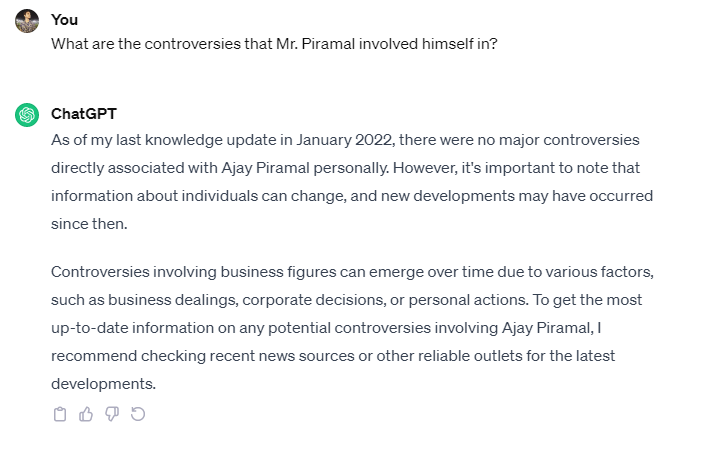Viewport: 702px width, 451px height.
Task: Select the "You" sender name
Action: click(64, 20)
